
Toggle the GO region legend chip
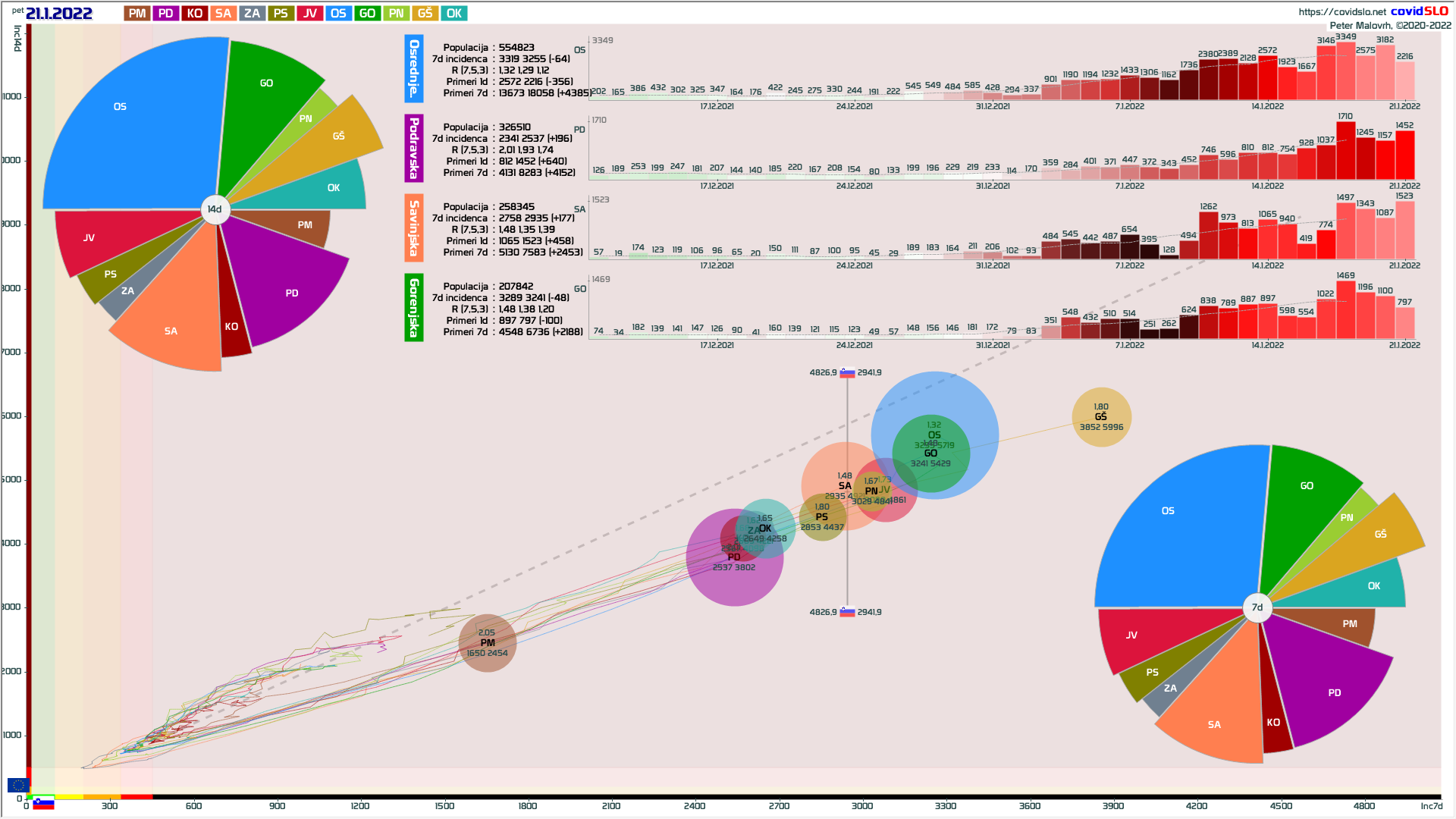tap(367, 13)
